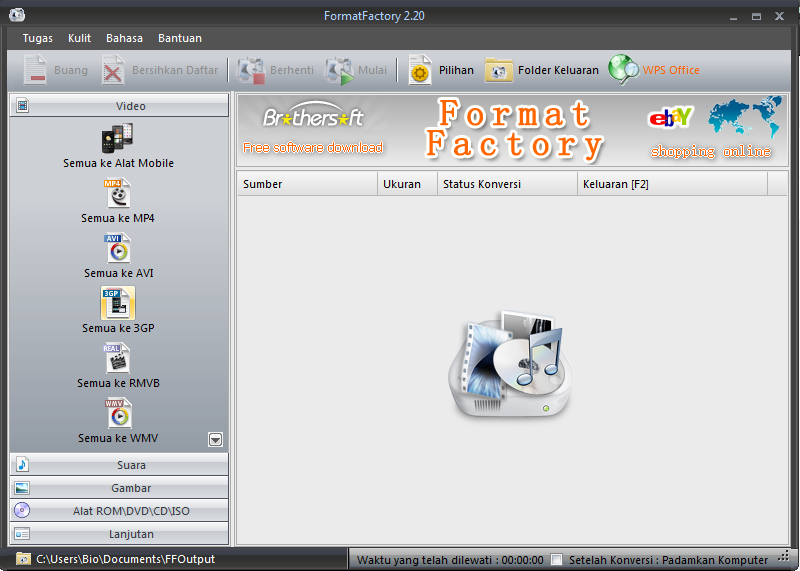This screenshot has width=800, height=571.
Task: Click the FormatFactory app icon in title bar
Action: [x=17, y=15]
